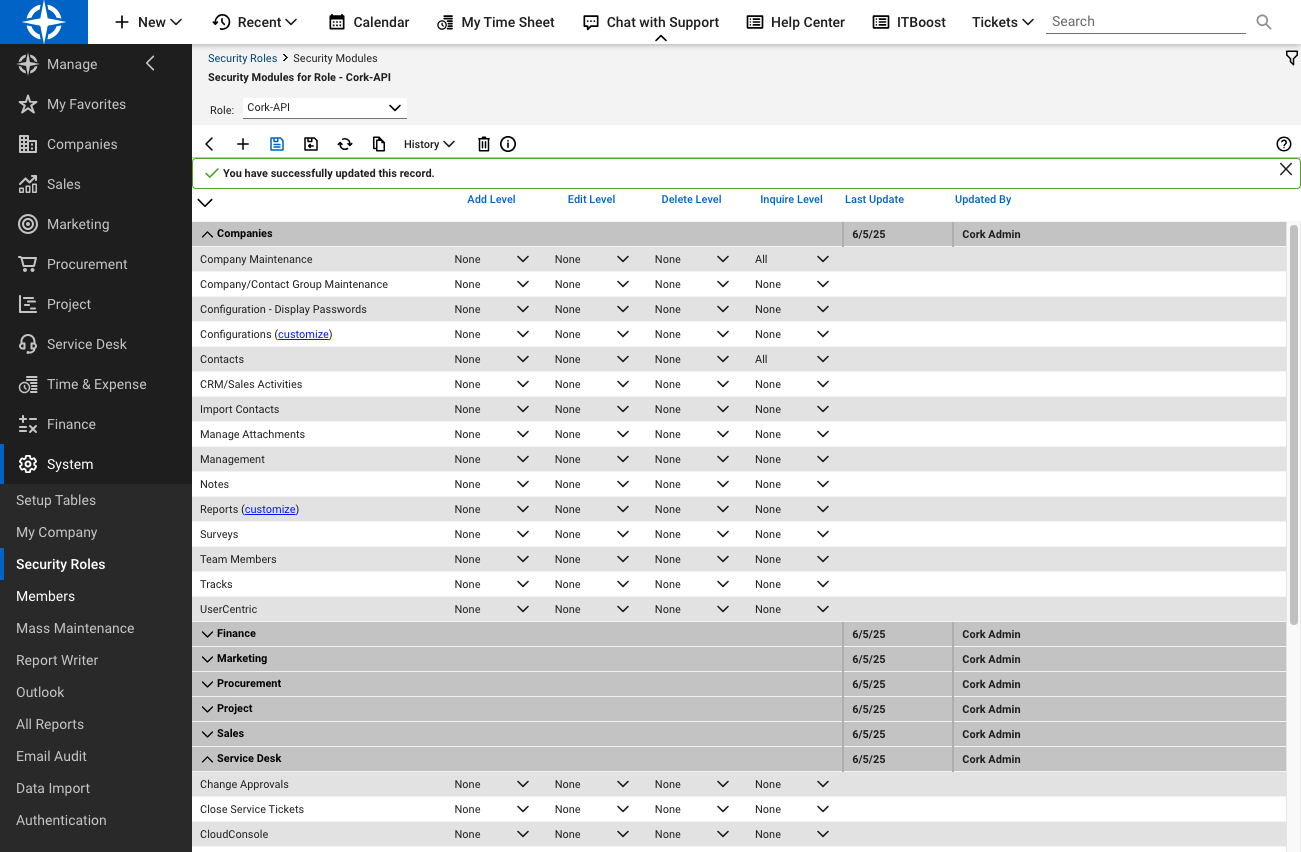Screen dimensions: 1301x852
Task: Open Chat with Support
Action: (651, 22)
